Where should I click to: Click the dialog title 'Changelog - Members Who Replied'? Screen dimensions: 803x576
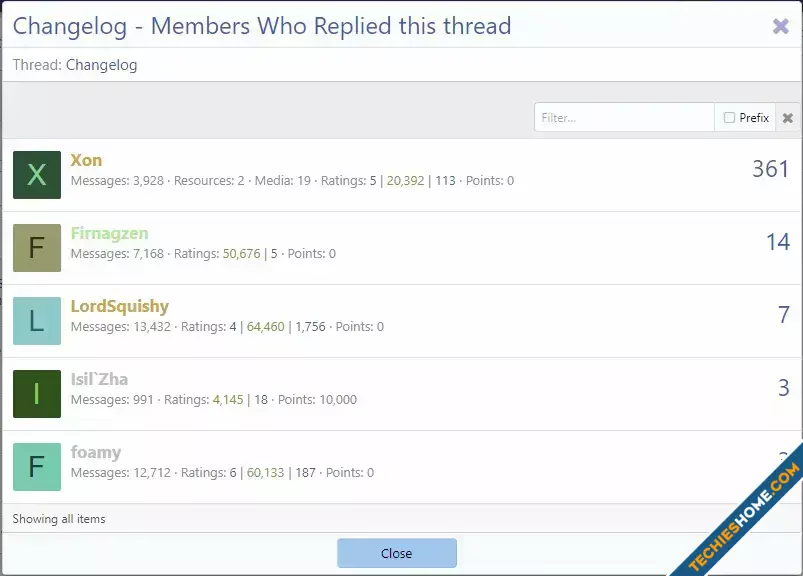pyautogui.click(x=262, y=26)
